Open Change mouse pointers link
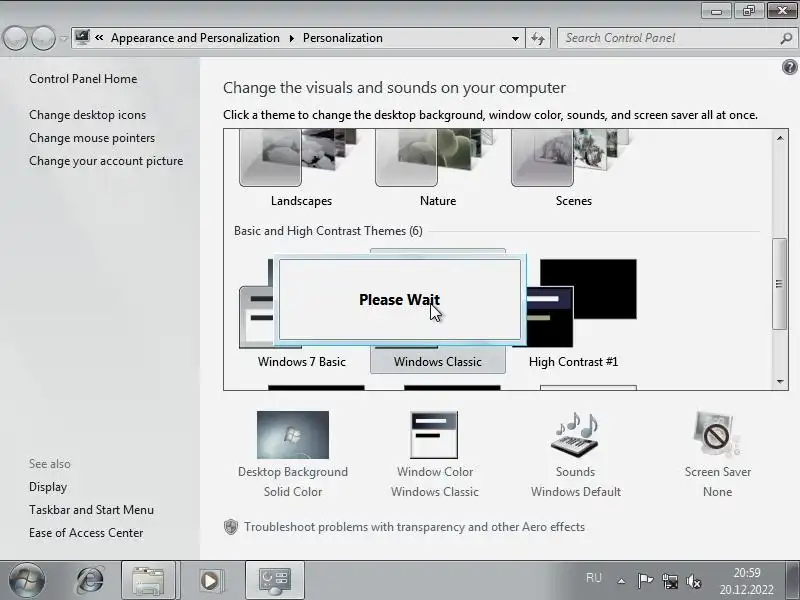This screenshot has height=600, width=800. (x=92, y=138)
